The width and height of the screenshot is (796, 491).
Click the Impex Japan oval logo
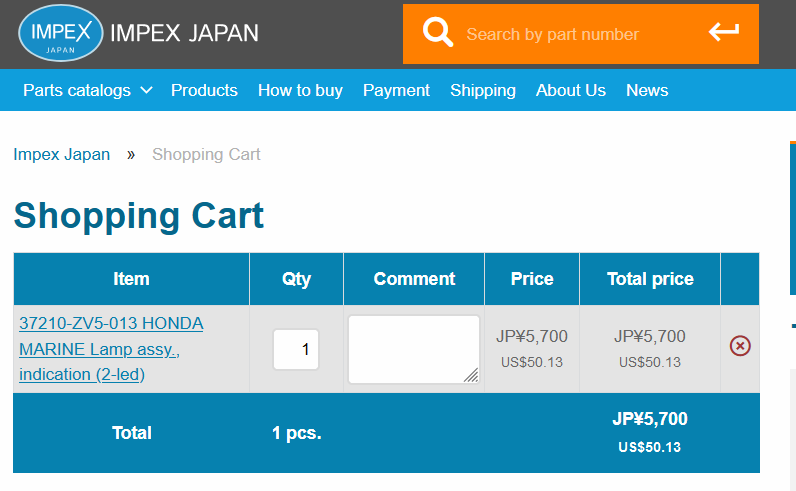click(x=60, y=34)
